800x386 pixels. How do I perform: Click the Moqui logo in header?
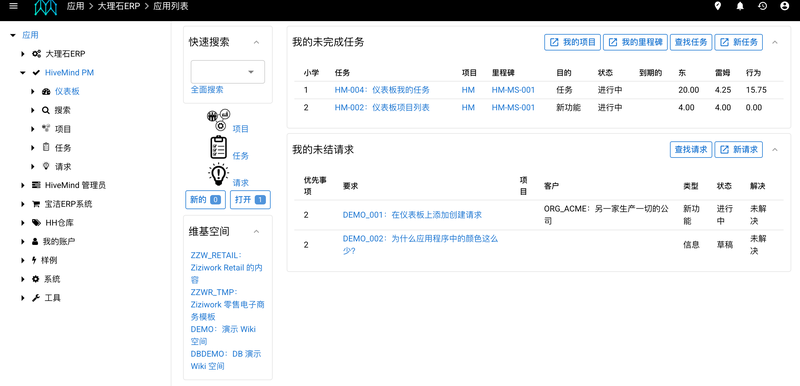45,7
